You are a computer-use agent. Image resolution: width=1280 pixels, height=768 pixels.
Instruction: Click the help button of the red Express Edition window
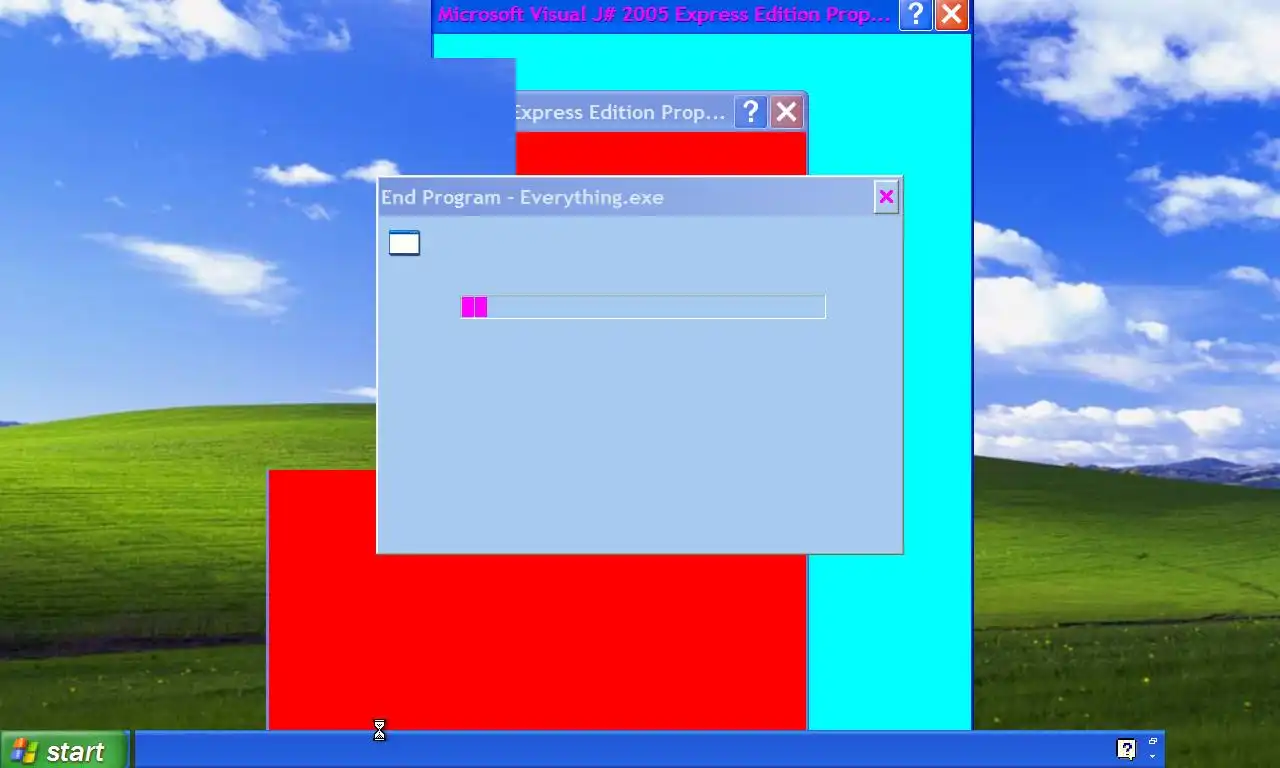(751, 112)
